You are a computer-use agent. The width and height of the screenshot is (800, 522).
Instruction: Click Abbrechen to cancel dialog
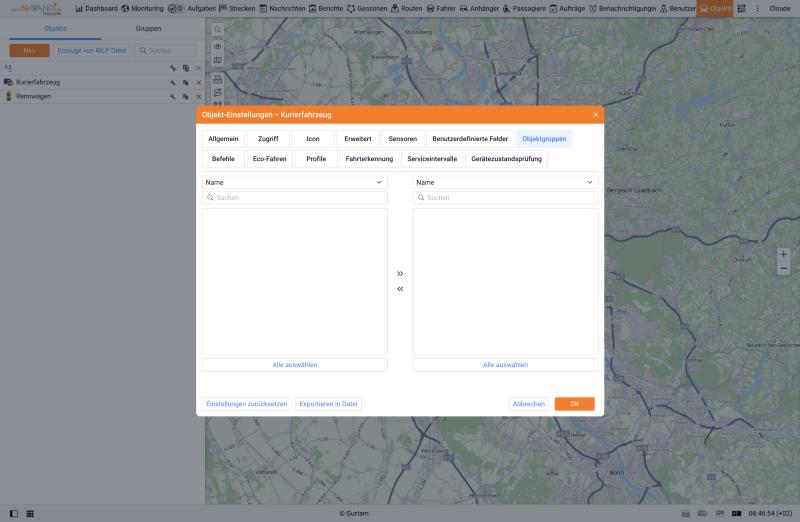coord(529,404)
